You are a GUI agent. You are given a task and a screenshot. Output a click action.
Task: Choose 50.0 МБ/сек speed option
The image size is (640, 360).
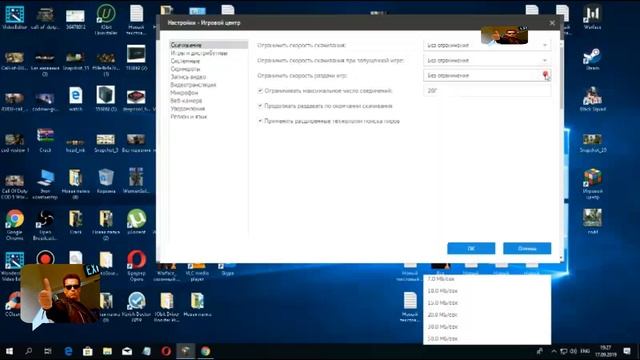pos(487,338)
